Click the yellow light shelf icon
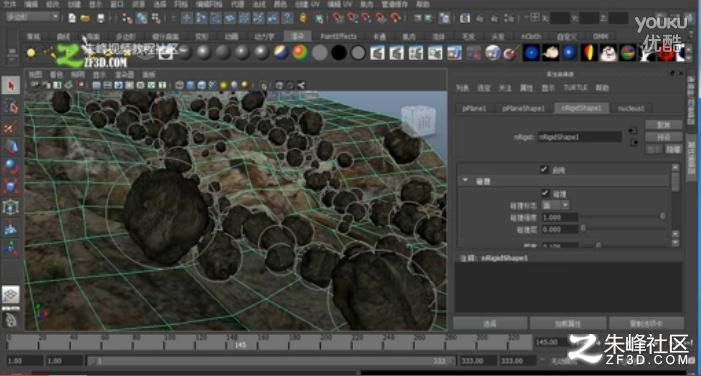 31,53
